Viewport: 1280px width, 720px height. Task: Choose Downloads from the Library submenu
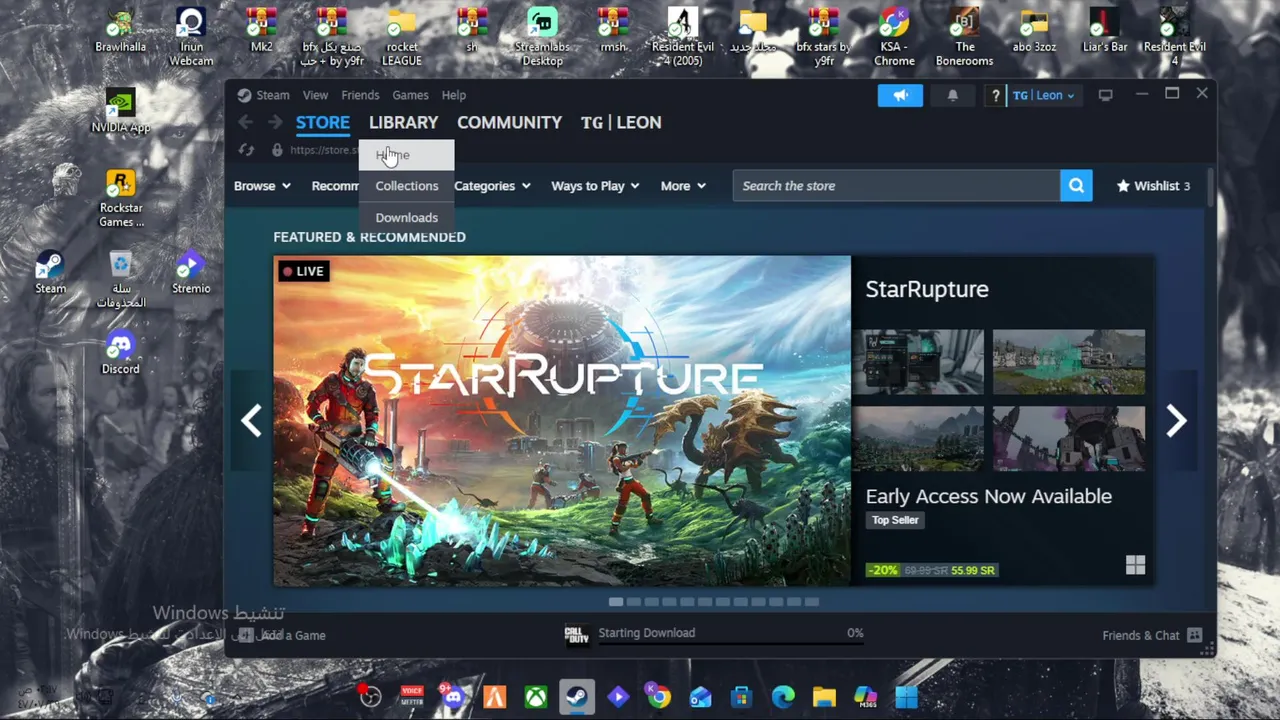[407, 217]
